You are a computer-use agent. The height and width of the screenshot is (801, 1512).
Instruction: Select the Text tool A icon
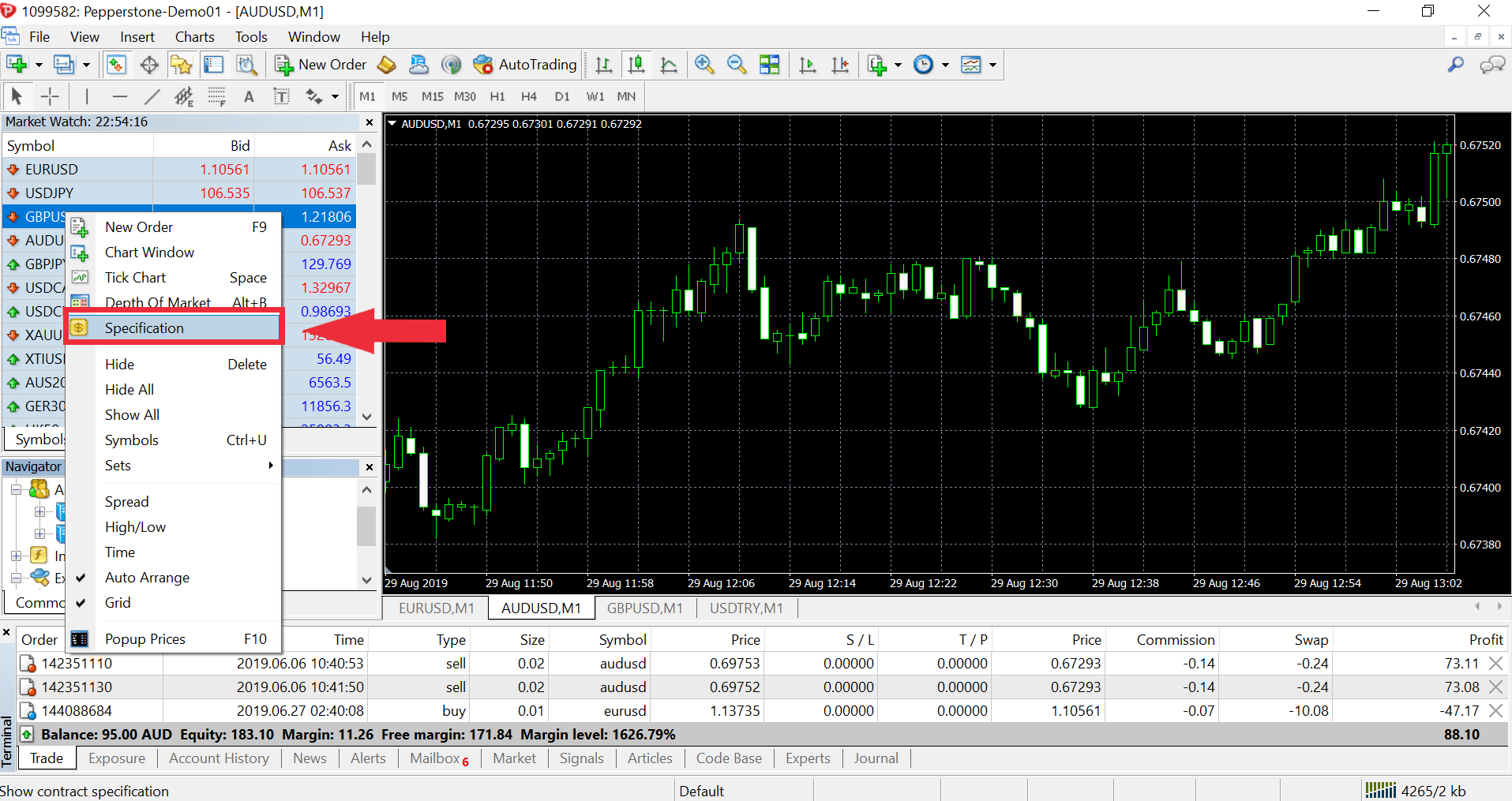249,96
